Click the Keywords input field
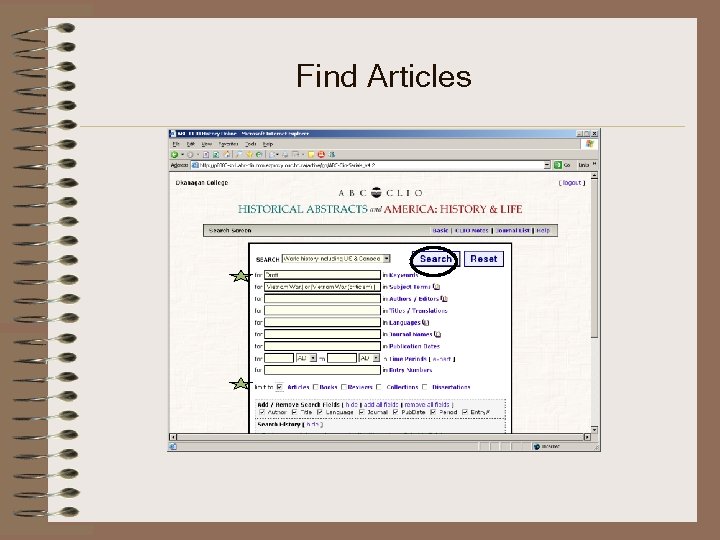 [x=322, y=275]
